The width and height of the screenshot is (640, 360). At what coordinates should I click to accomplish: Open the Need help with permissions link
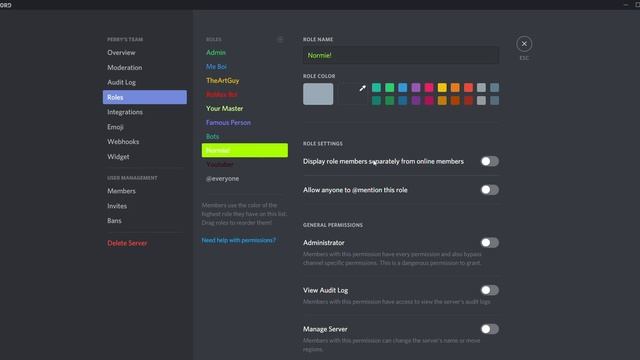click(238, 240)
